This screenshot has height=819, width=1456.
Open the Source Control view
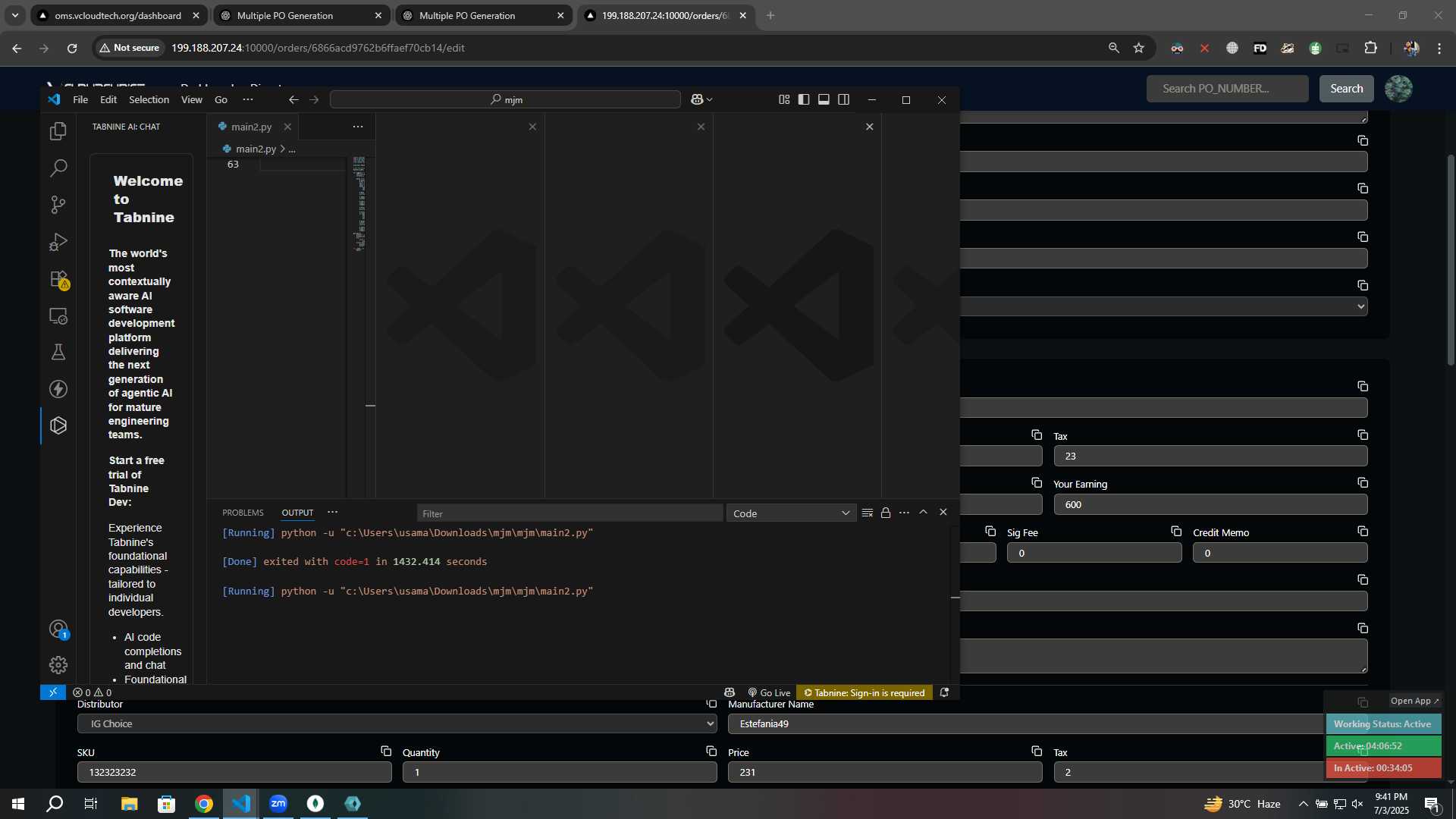click(58, 205)
